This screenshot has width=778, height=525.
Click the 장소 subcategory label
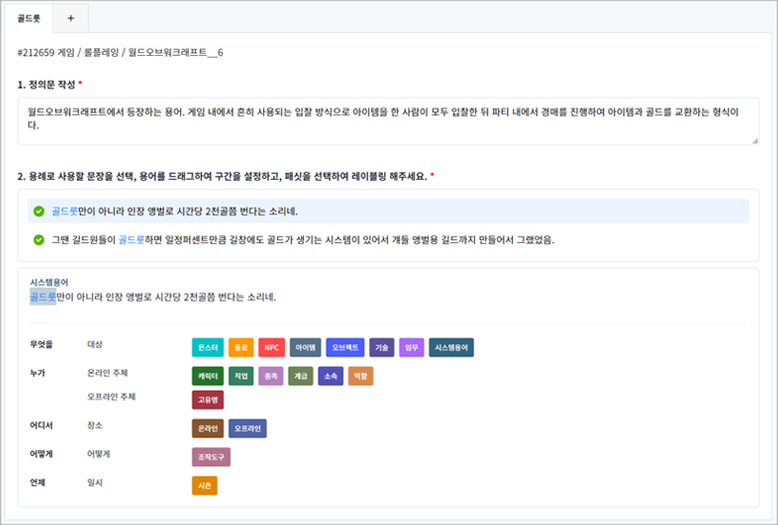[95, 425]
